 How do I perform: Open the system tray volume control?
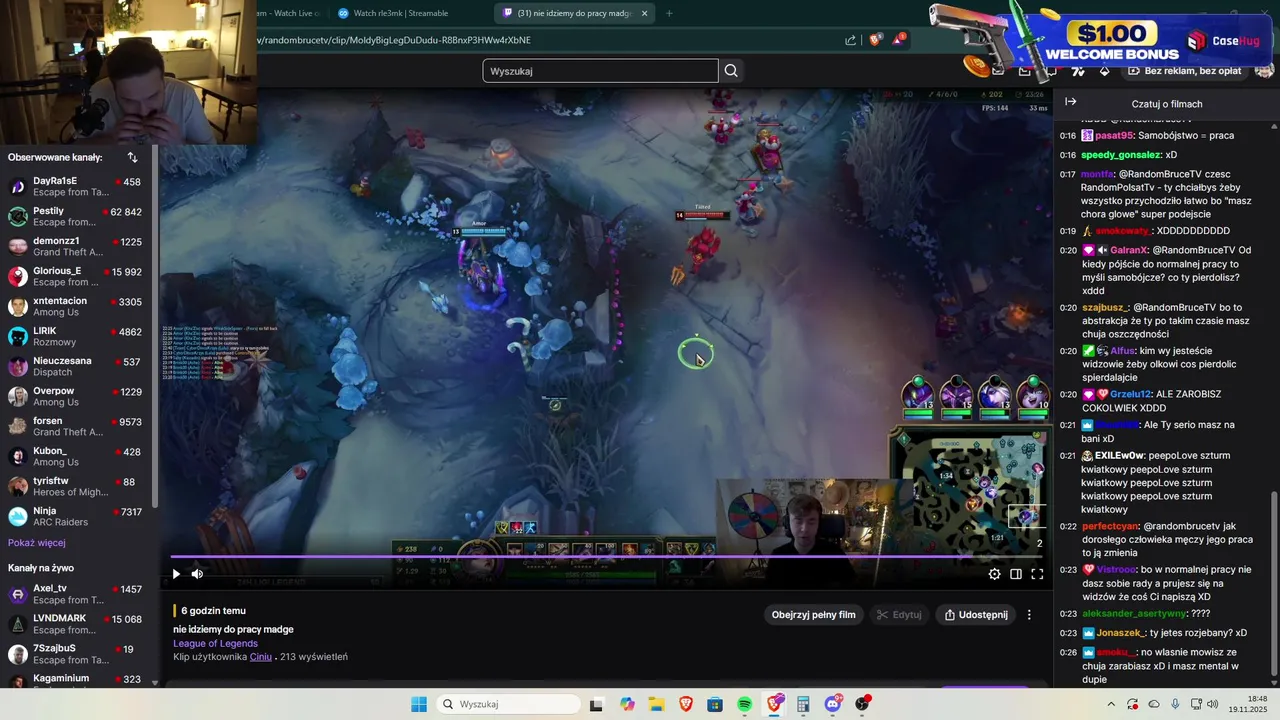point(1213,704)
